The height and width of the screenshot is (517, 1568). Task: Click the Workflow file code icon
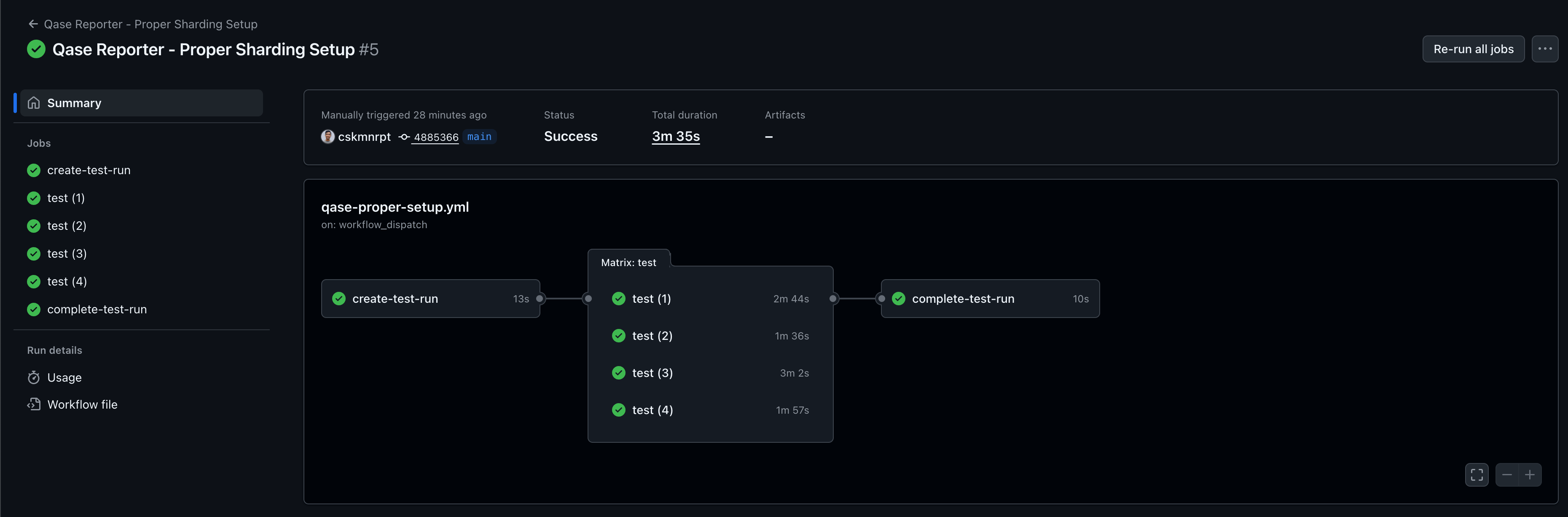click(34, 404)
